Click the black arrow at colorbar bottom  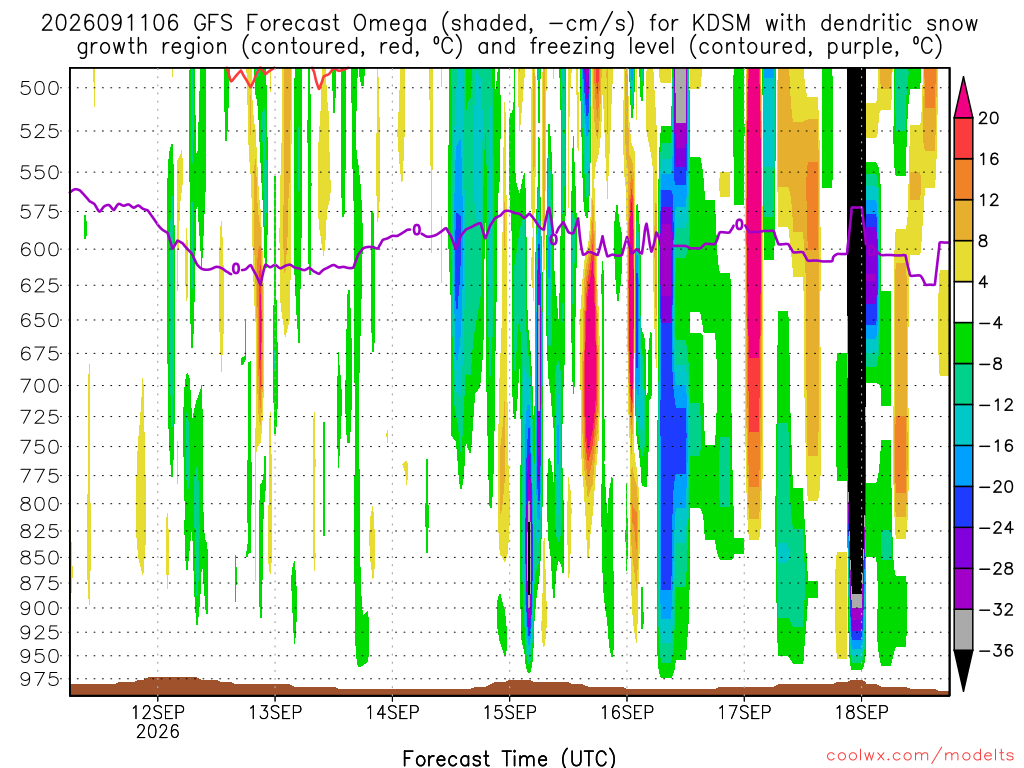[963, 671]
